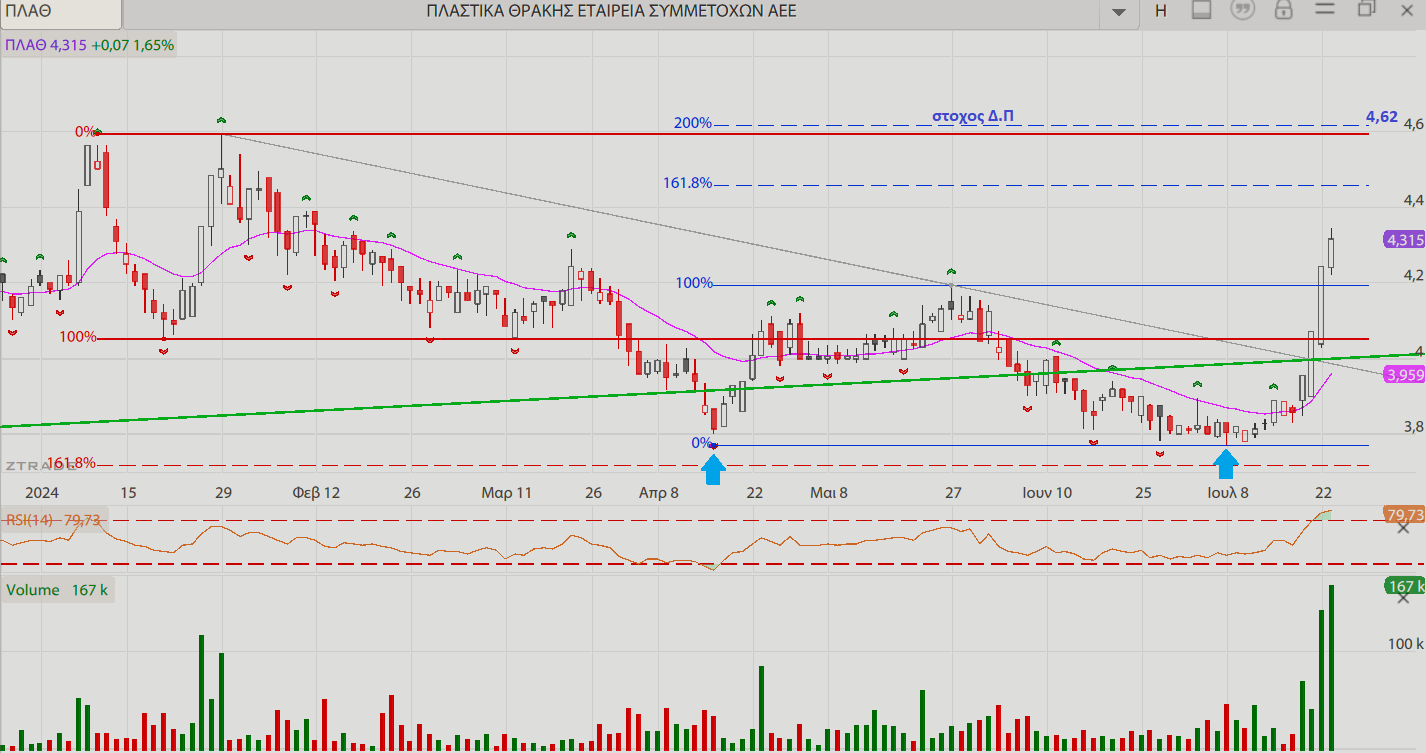Select the red 100% retracement label
Viewport: 1426px width, 753px height.
click(78, 337)
